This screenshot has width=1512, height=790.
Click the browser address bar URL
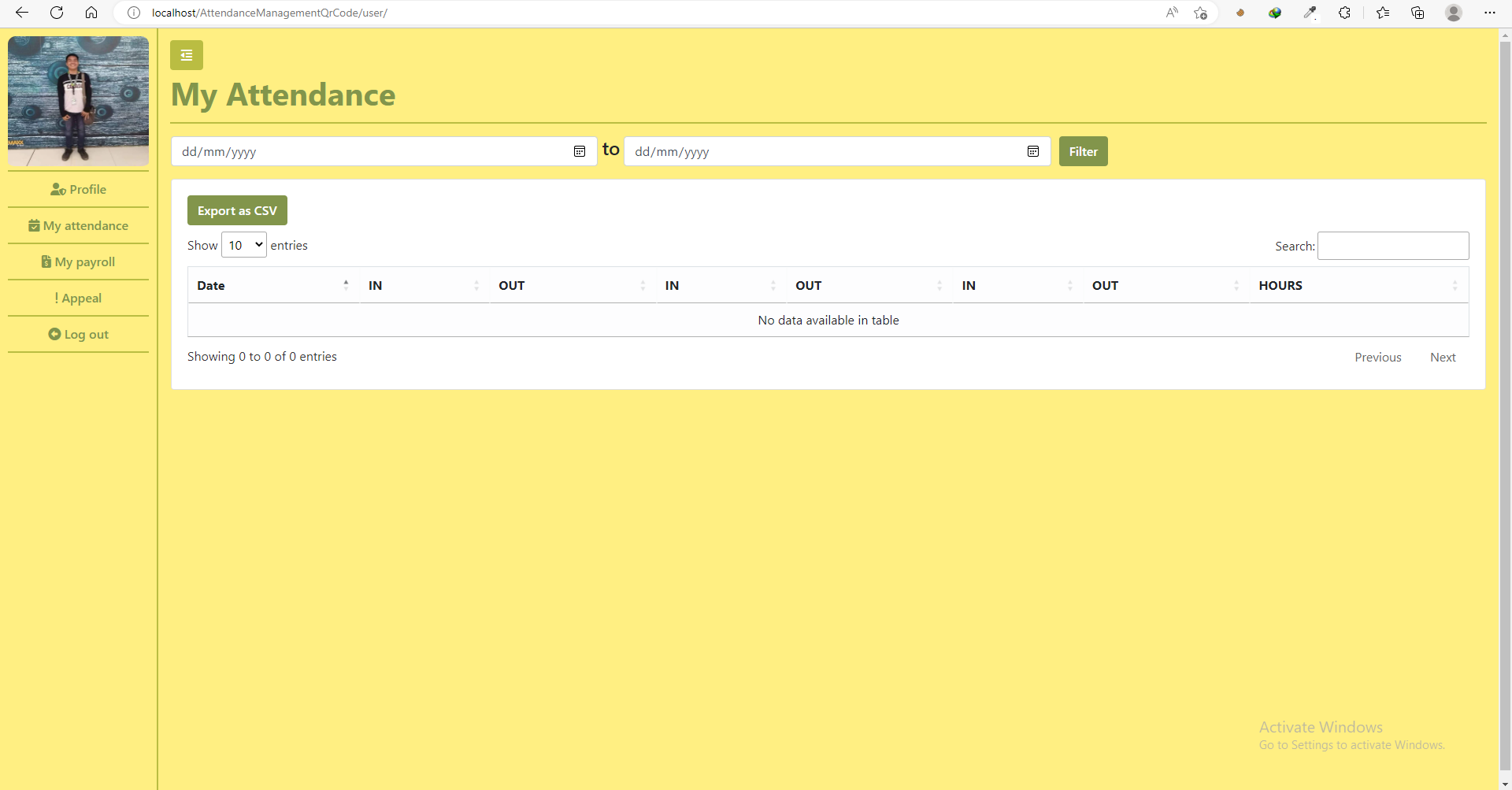coord(269,13)
